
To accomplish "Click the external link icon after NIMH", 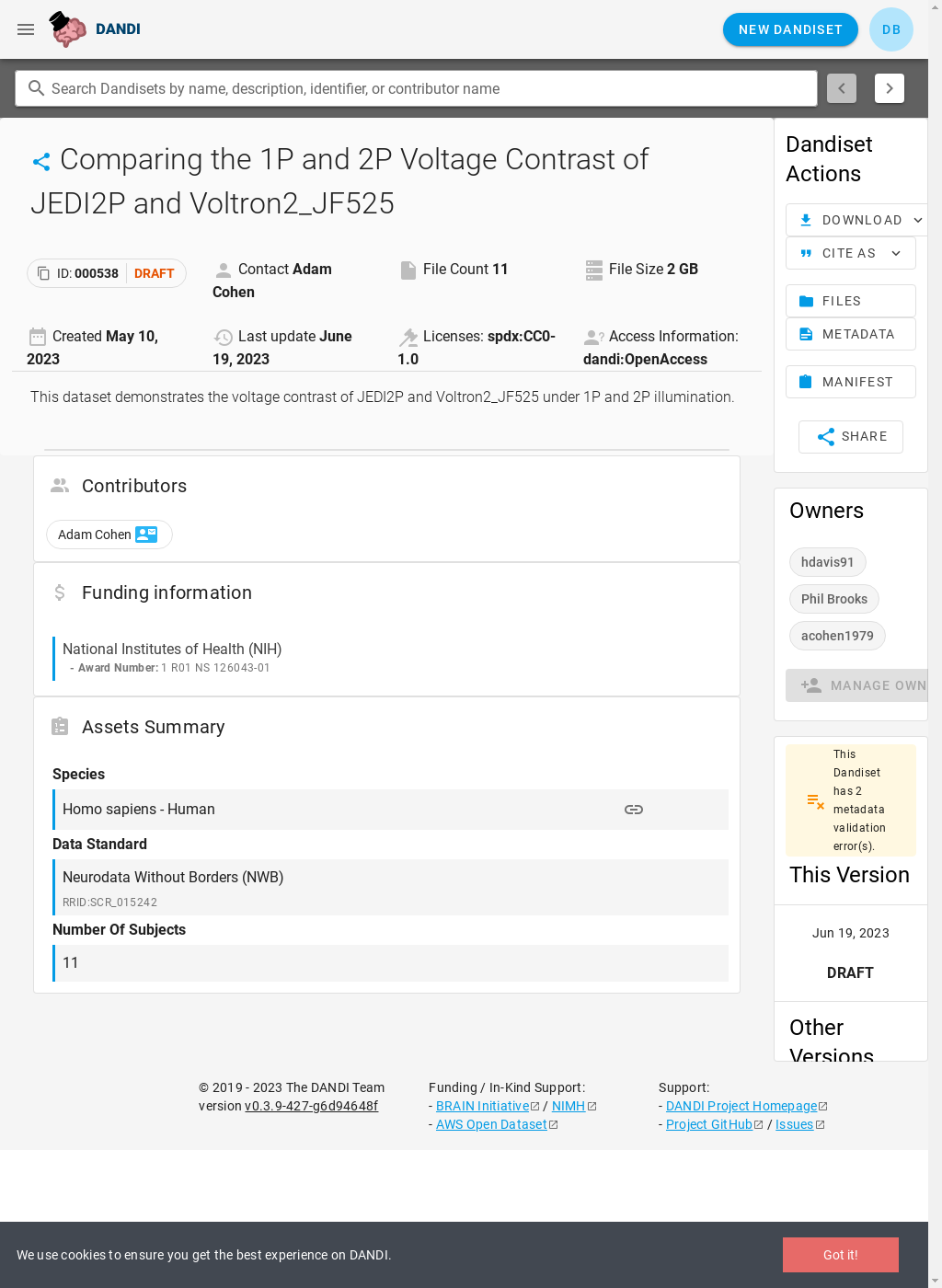I will 592,1107.
